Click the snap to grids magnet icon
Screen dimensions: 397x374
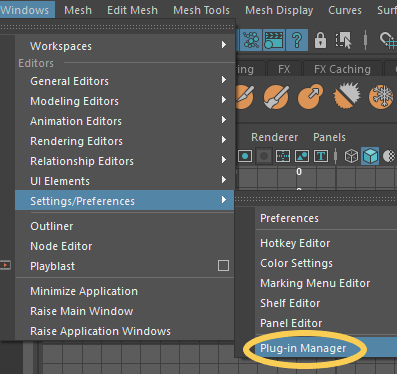tap(388, 40)
